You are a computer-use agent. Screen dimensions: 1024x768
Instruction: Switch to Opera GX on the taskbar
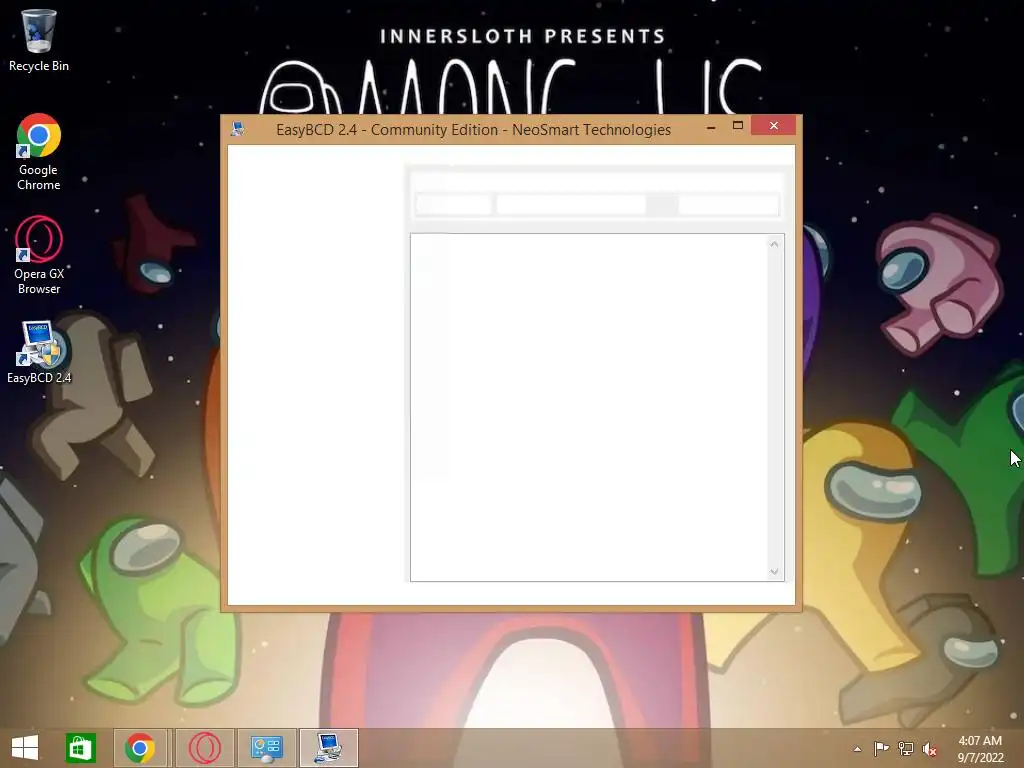[x=204, y=748]
